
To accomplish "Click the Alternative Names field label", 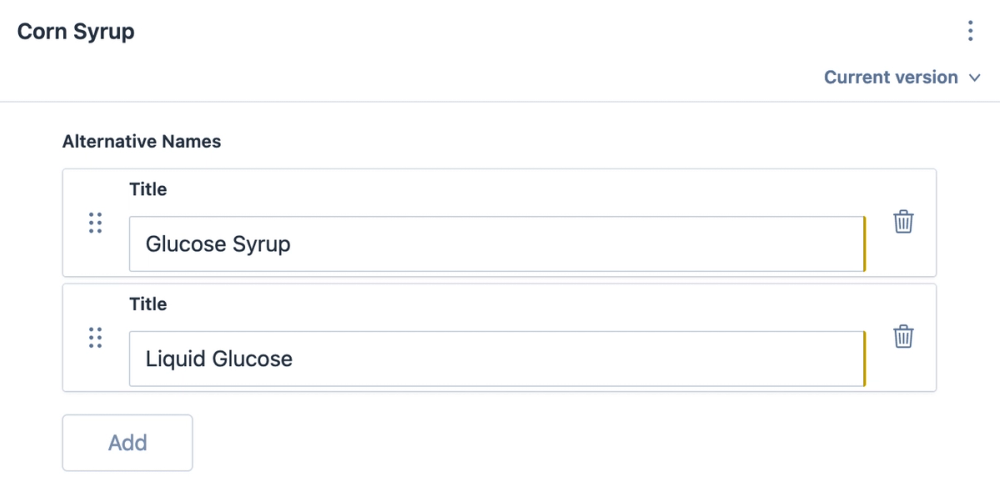I will coord(142,142).
